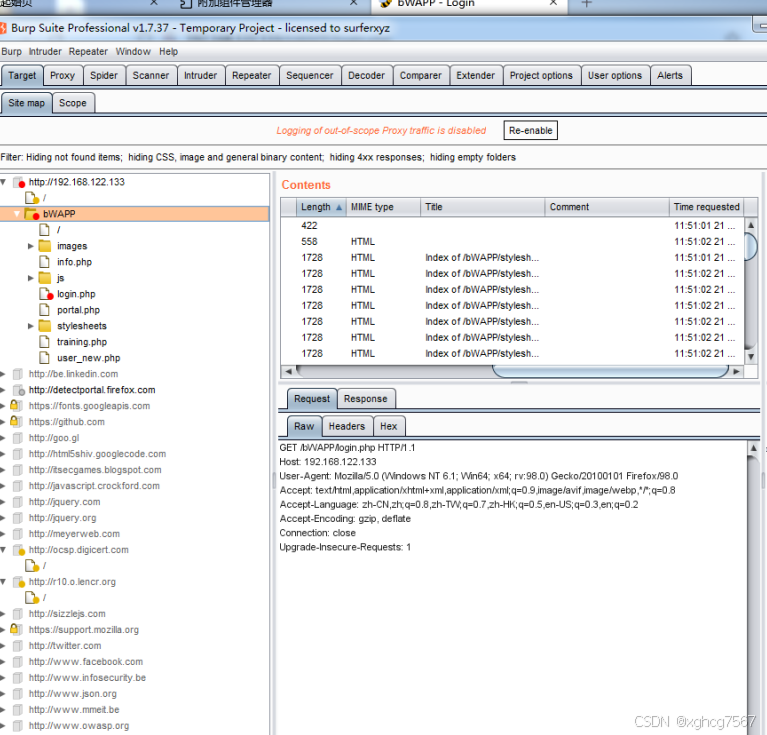The image size is (767, 735).
Task: Click the stylesheets folder icon
Action: pos(45,326)
